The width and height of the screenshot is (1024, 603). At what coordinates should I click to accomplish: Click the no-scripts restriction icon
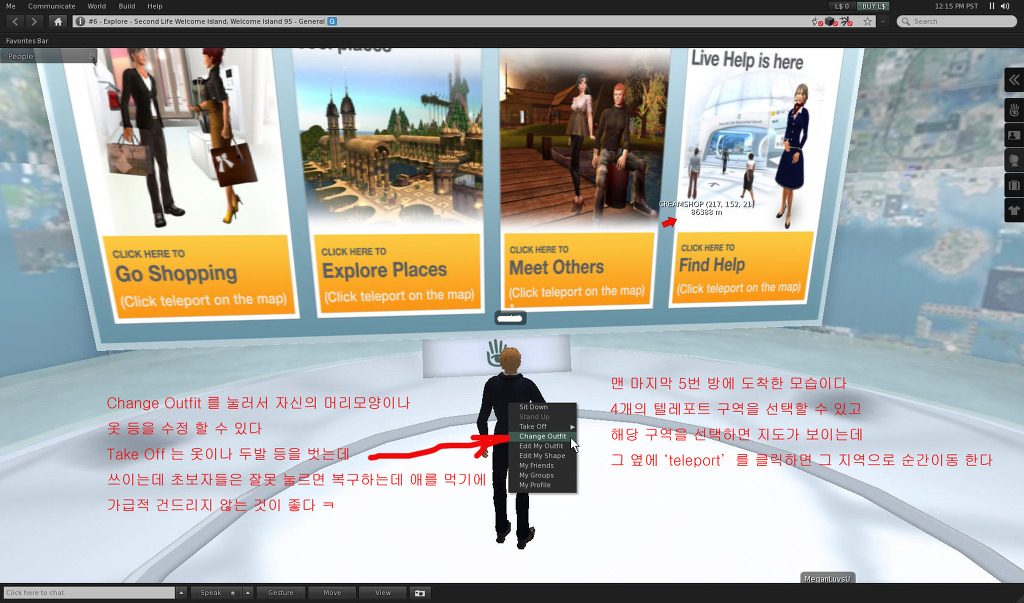pyautogui.click(x=846, y=22)
